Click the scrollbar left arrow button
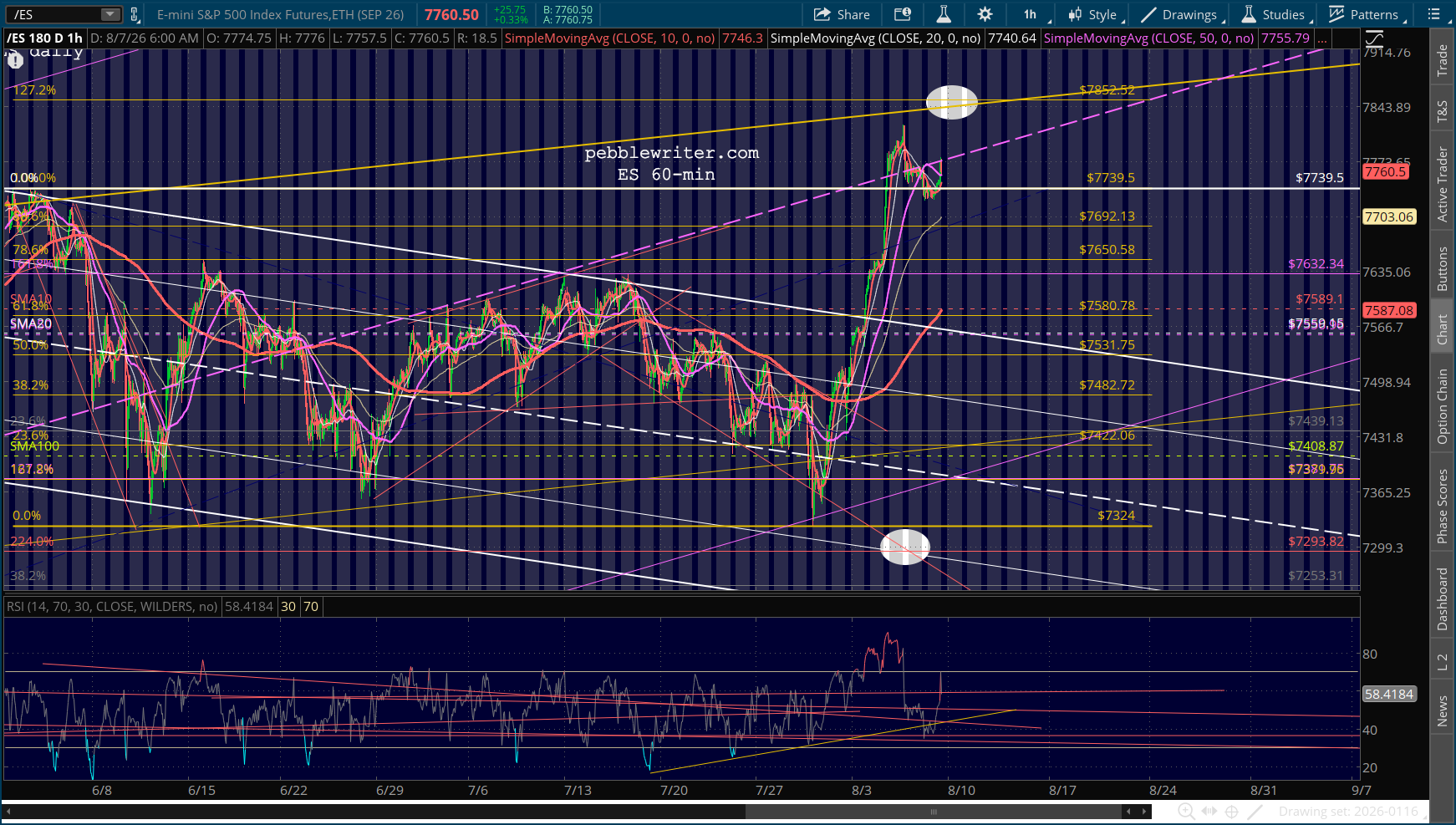 point(1128,812)
